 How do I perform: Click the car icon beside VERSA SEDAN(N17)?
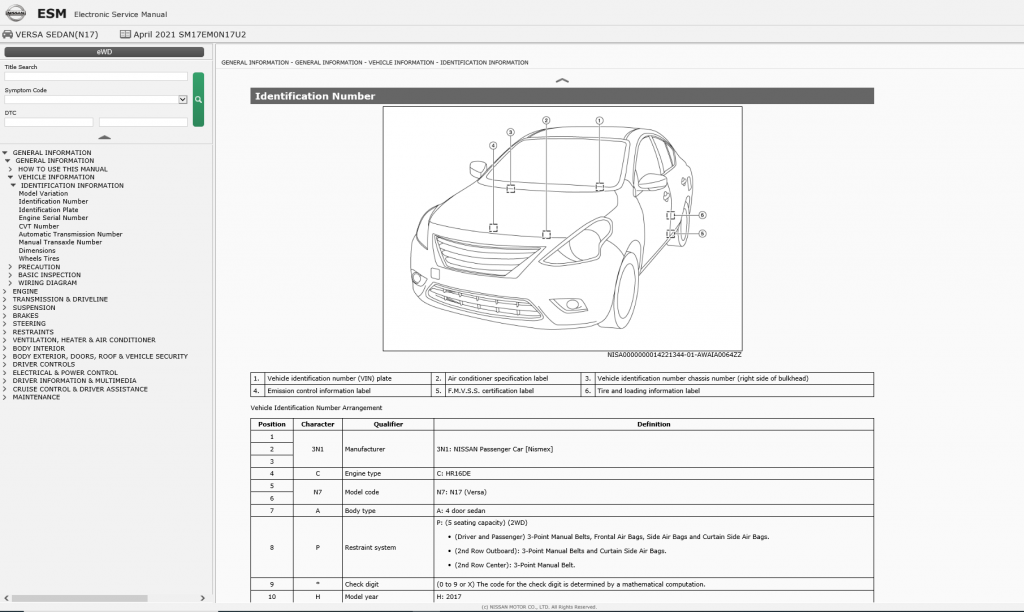8,34
